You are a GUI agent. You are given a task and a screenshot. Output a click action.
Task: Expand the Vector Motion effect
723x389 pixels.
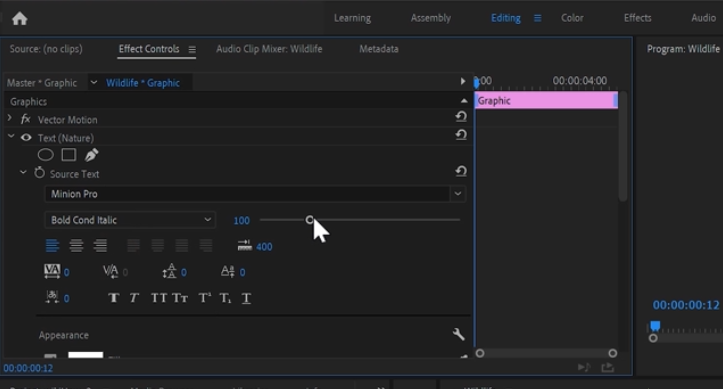click(x=9, y=118)
